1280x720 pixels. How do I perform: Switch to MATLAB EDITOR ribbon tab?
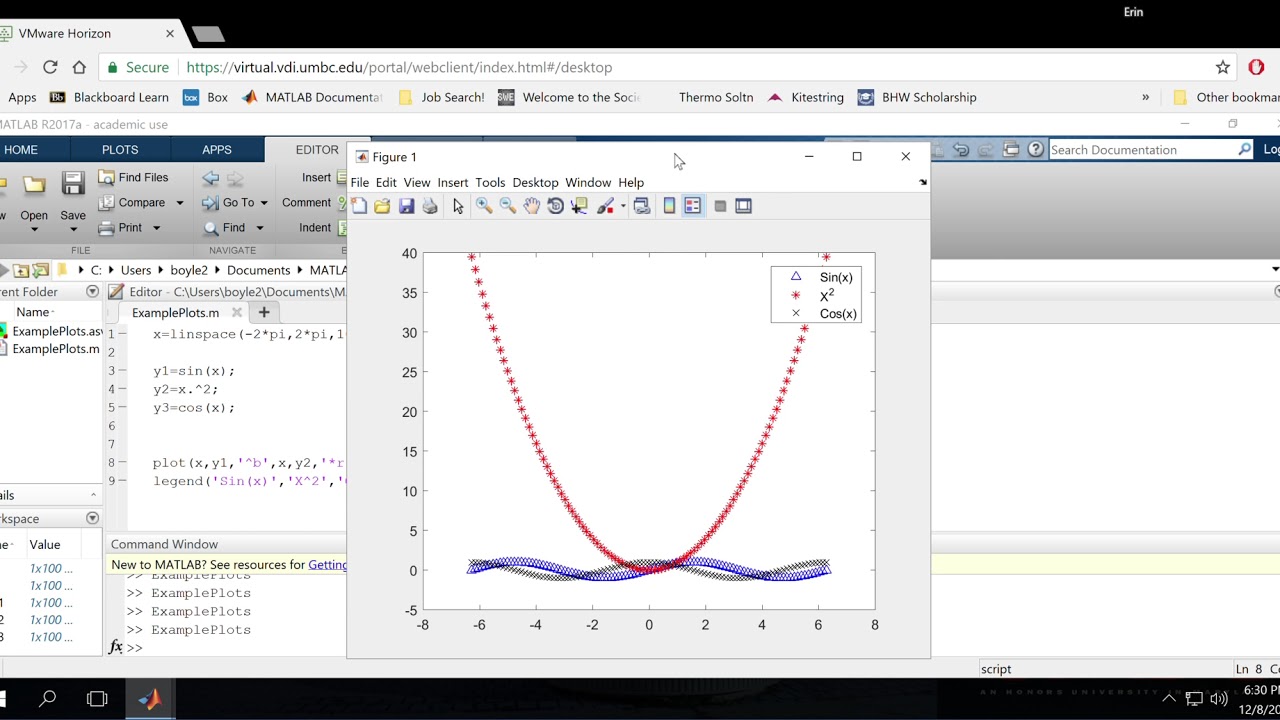pyautogui.click(x=316, y=150)
